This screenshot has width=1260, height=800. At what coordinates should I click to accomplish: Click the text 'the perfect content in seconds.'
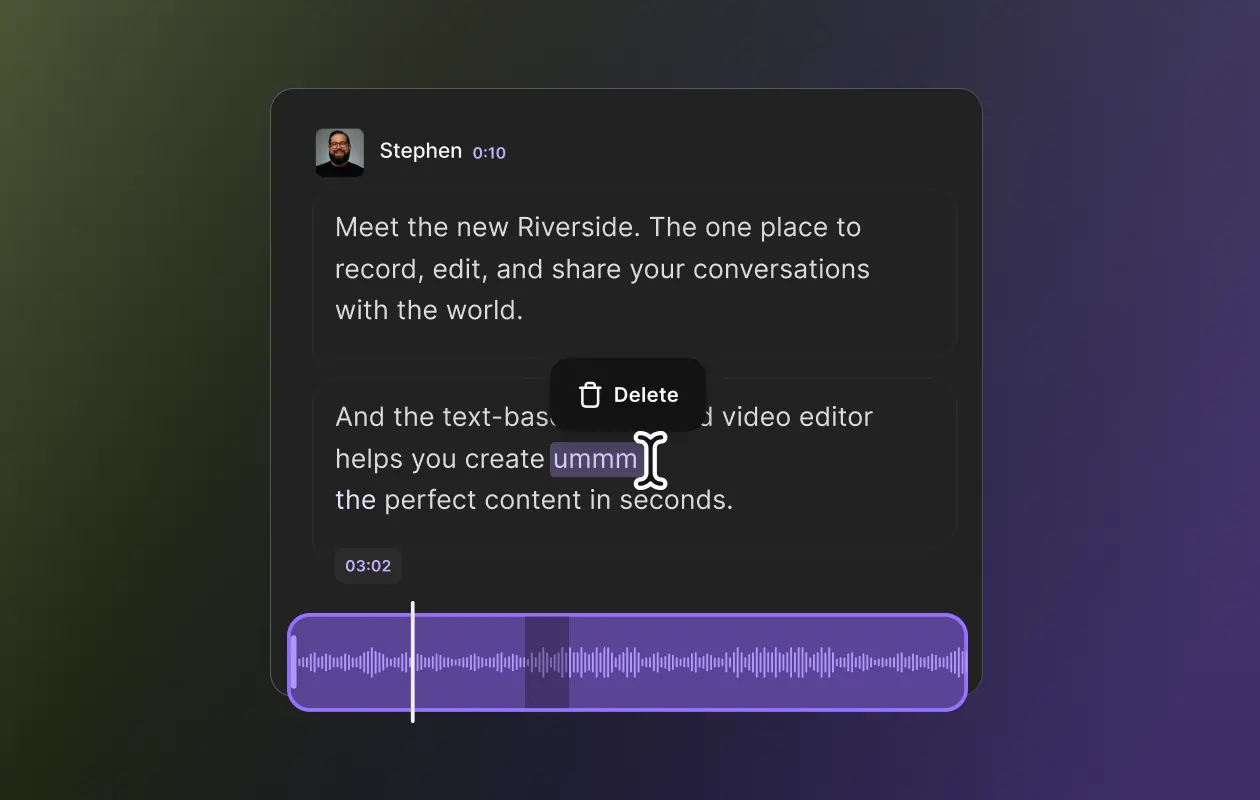click(534, 499)
